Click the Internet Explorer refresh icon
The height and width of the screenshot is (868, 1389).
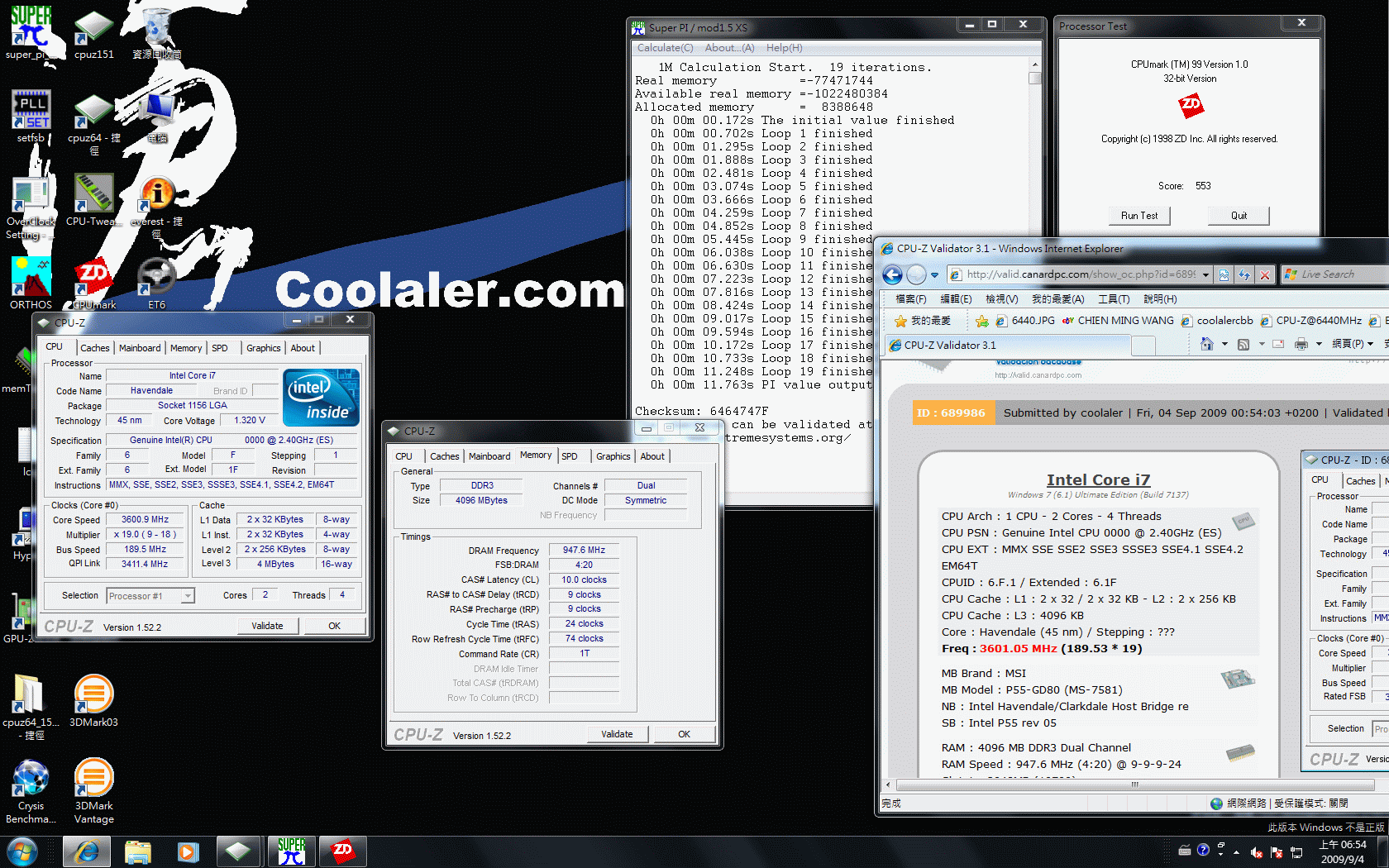coord(1244,274)
